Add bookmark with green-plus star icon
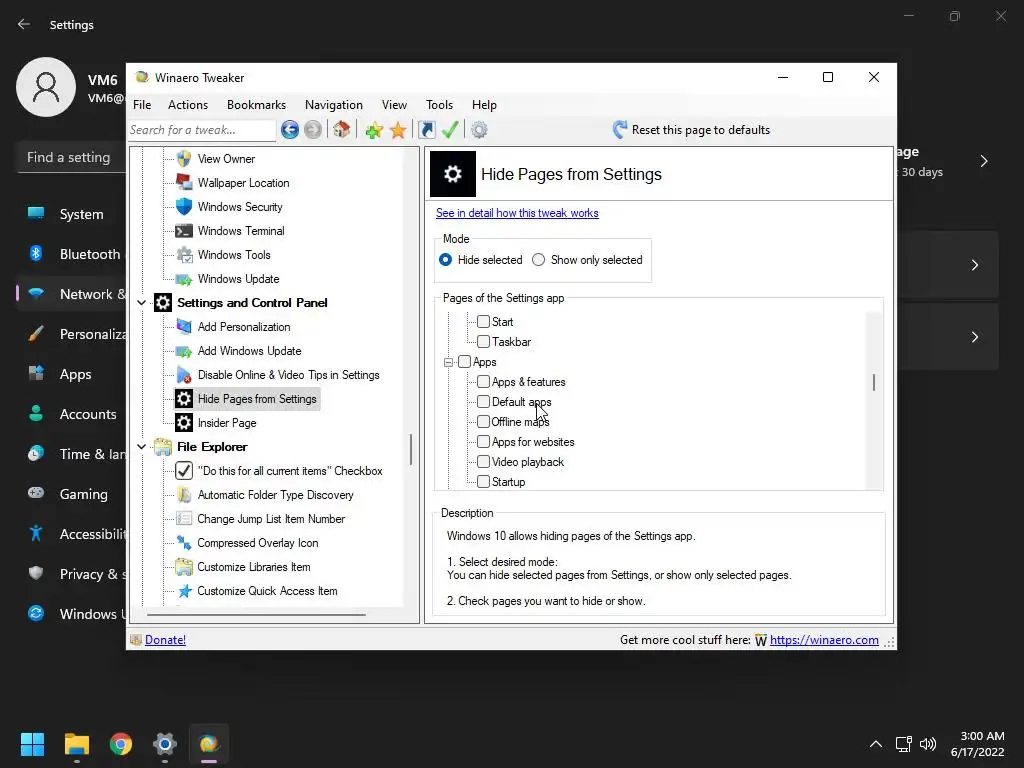Image resolution: width=1024 pixels, height=768 pixels. coord(374,130)
